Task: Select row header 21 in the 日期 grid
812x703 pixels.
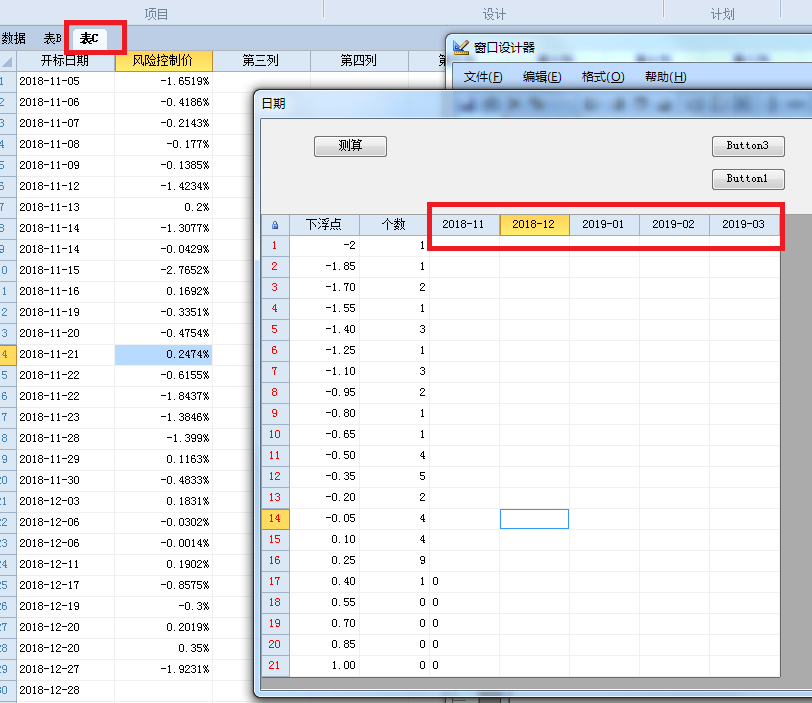Action: 275,666
